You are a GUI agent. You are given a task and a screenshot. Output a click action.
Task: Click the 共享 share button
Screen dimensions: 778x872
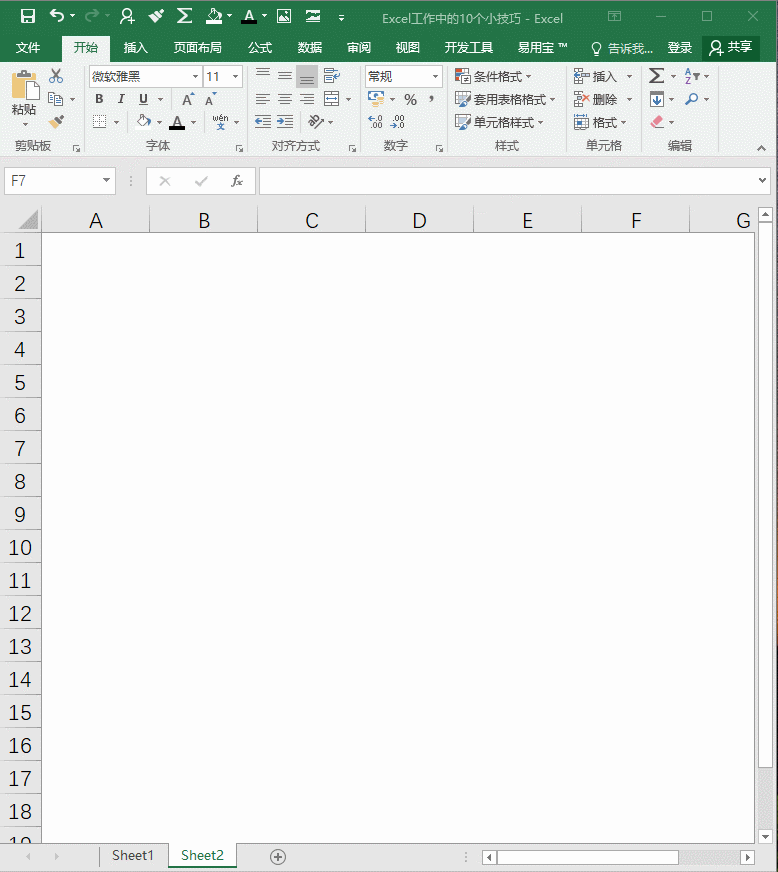click(x=730, y=48)
